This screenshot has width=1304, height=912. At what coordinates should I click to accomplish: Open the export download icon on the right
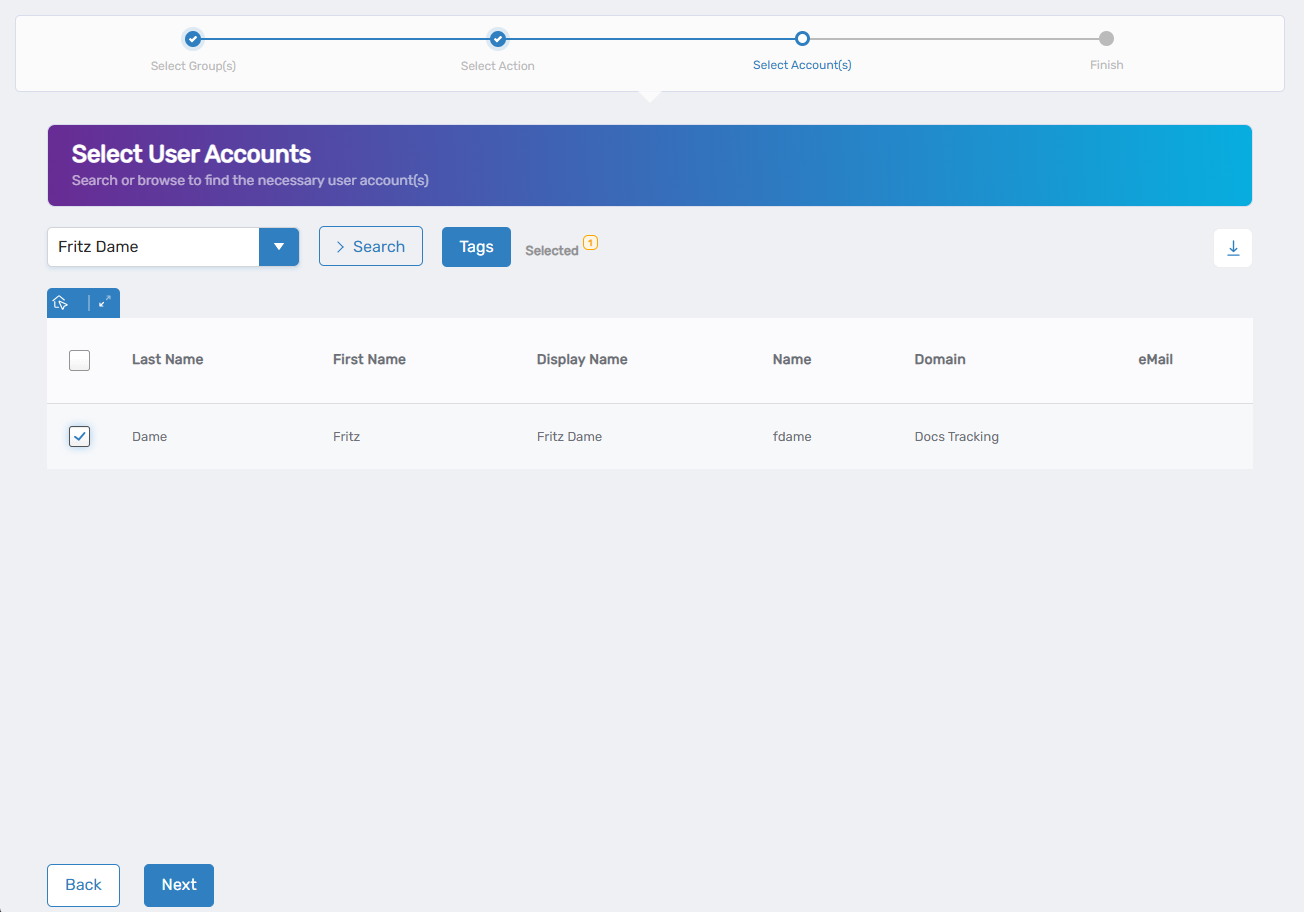click(1233, 247)
